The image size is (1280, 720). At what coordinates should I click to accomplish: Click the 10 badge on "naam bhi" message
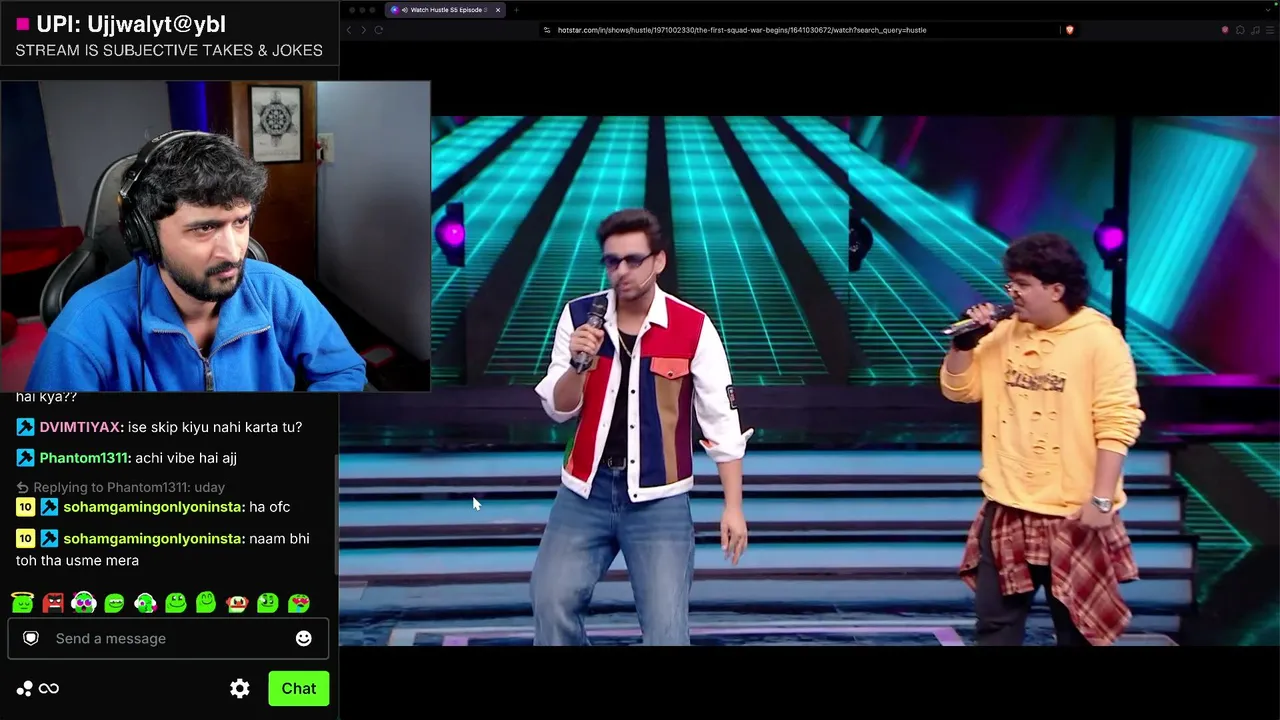click(25, 538)
